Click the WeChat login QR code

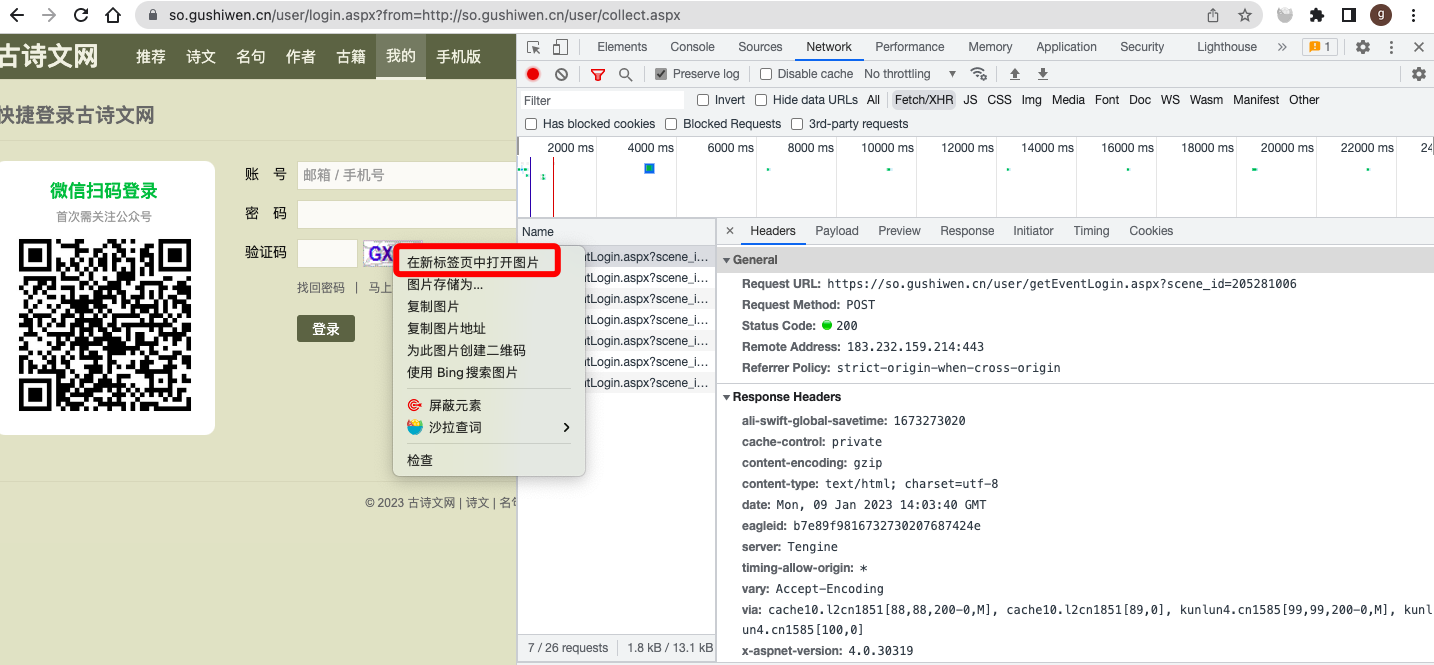pos(105,325)
